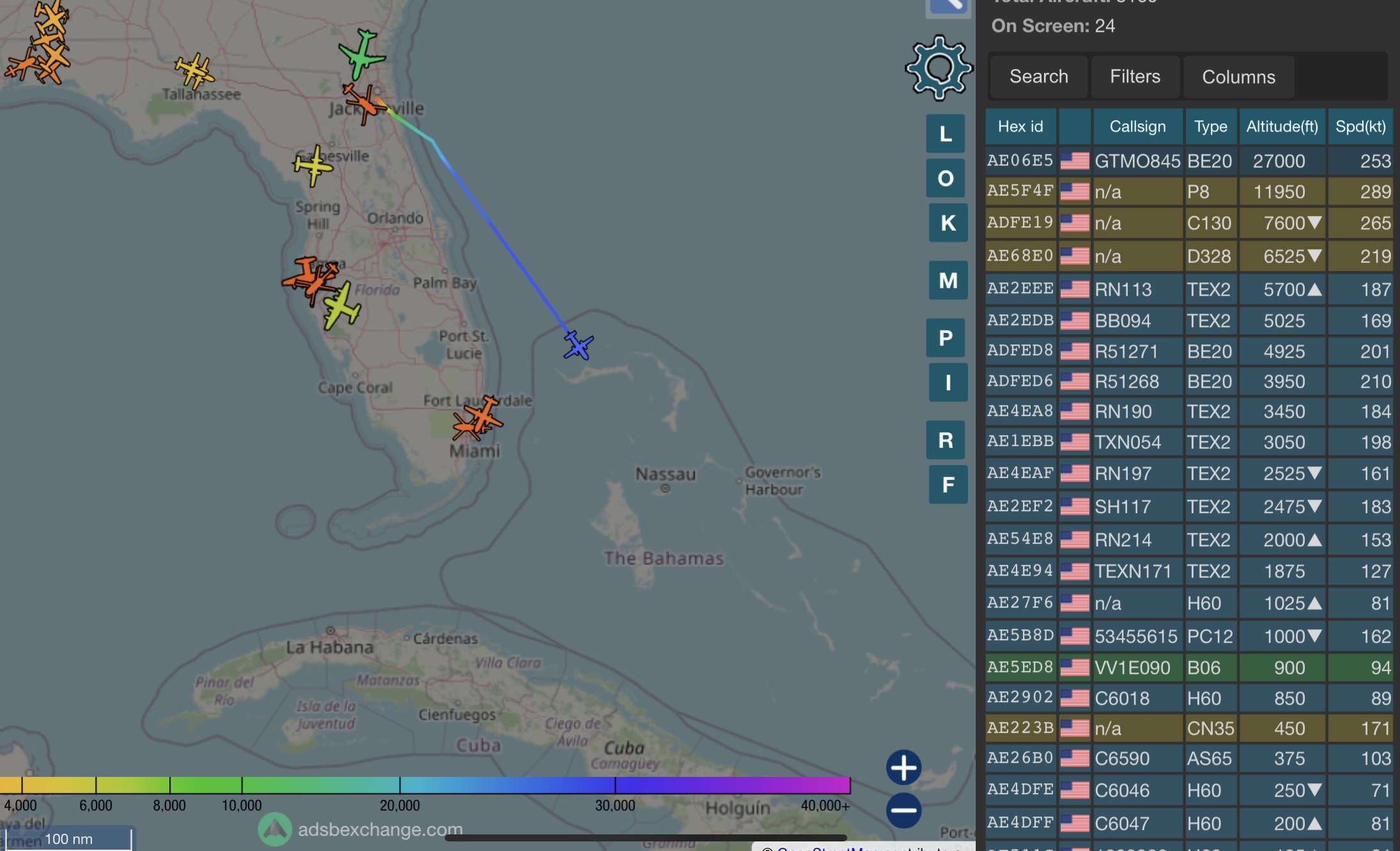Screen dimensions: 1400x851
Task: Select hex id AE27F6 H60 row
Action: (1189, 603)
